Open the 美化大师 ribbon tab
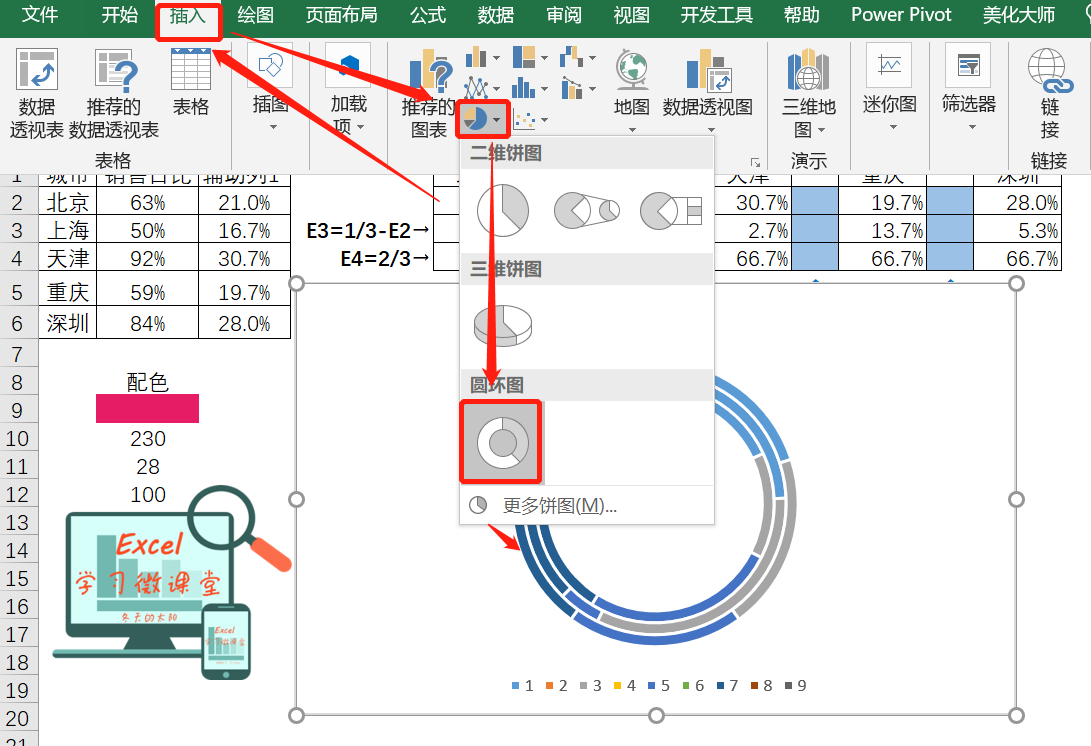Viewport: 1091px width, 746px height. click(x=1019, y=15)
